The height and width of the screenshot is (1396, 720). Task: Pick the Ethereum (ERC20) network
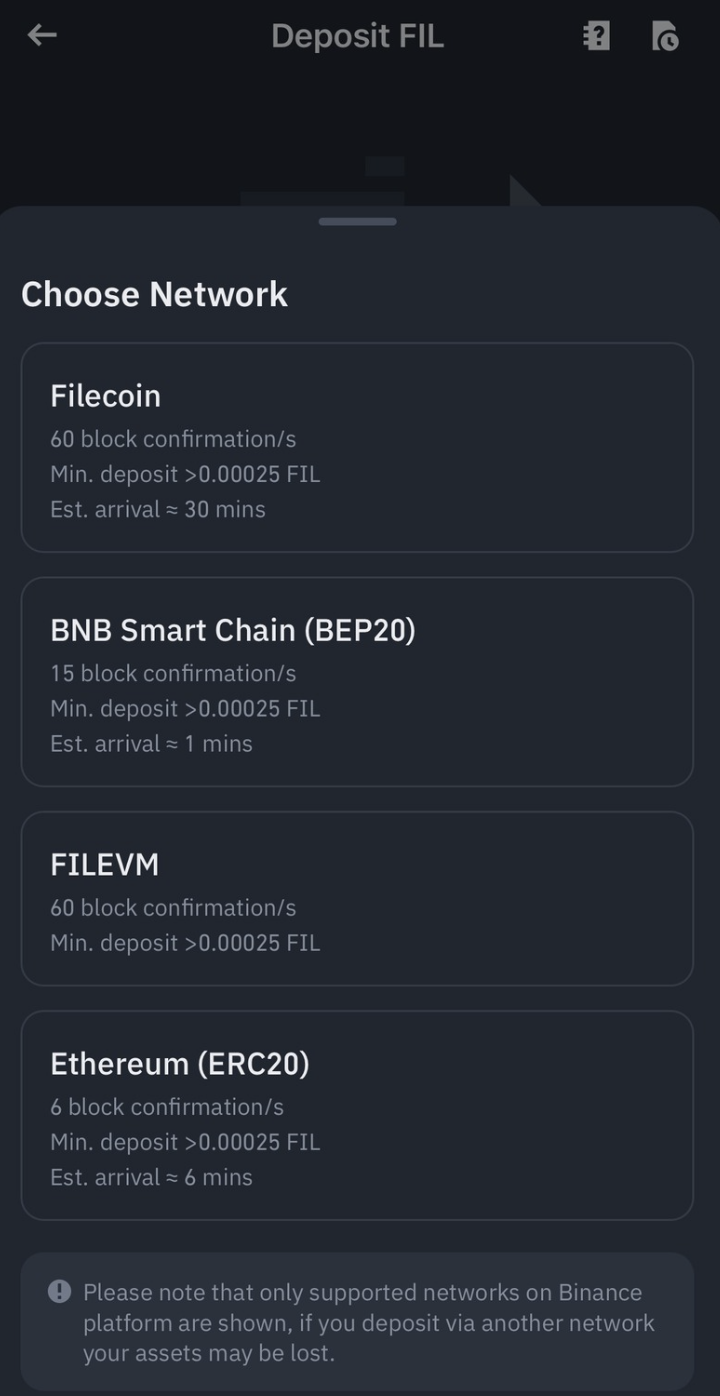coord(357,1115)
